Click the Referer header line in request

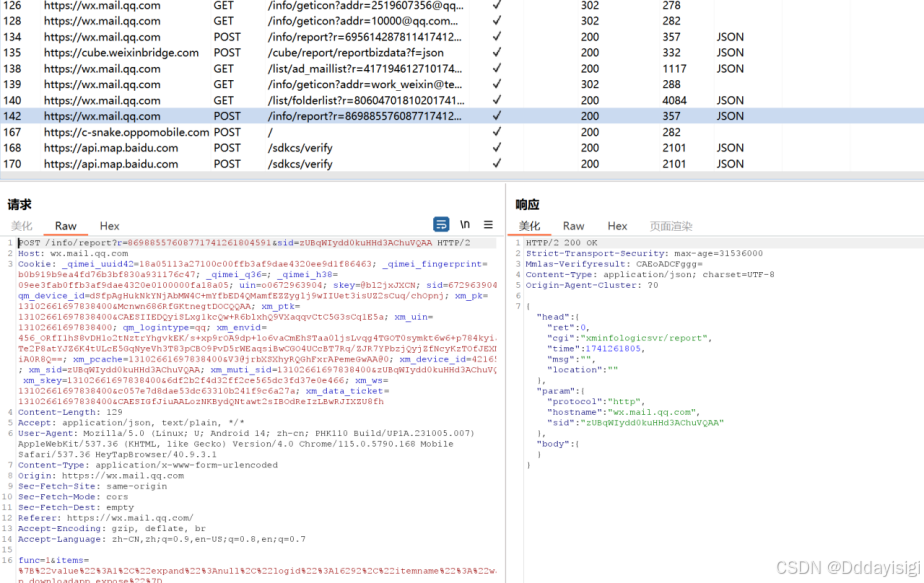pyautogui.click(x=105, y=518)
